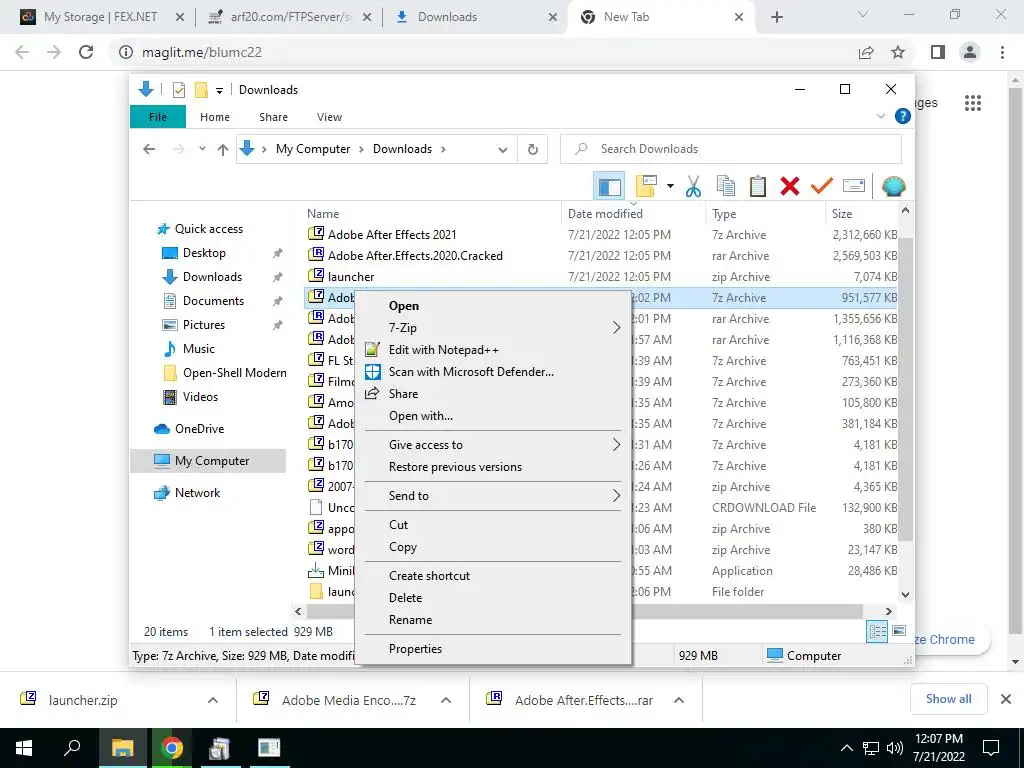The image size is (1024, 768).
Task: Open the View ribbon tab
Action: 329,117
